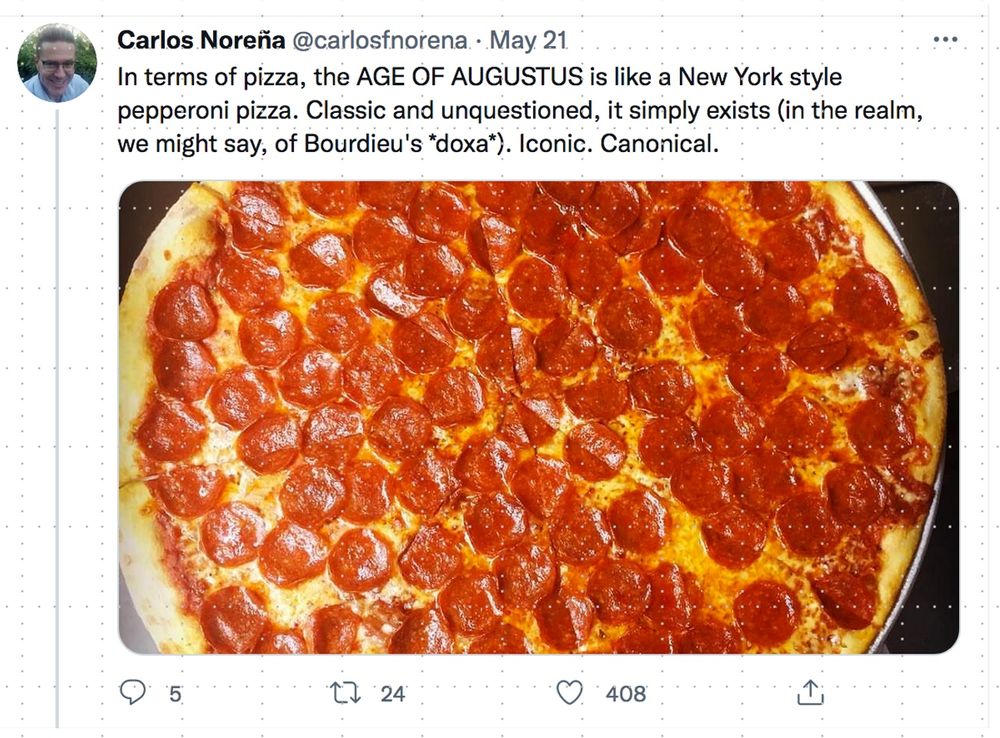Retweet the pizza tweet using the arrows icon

345,691
